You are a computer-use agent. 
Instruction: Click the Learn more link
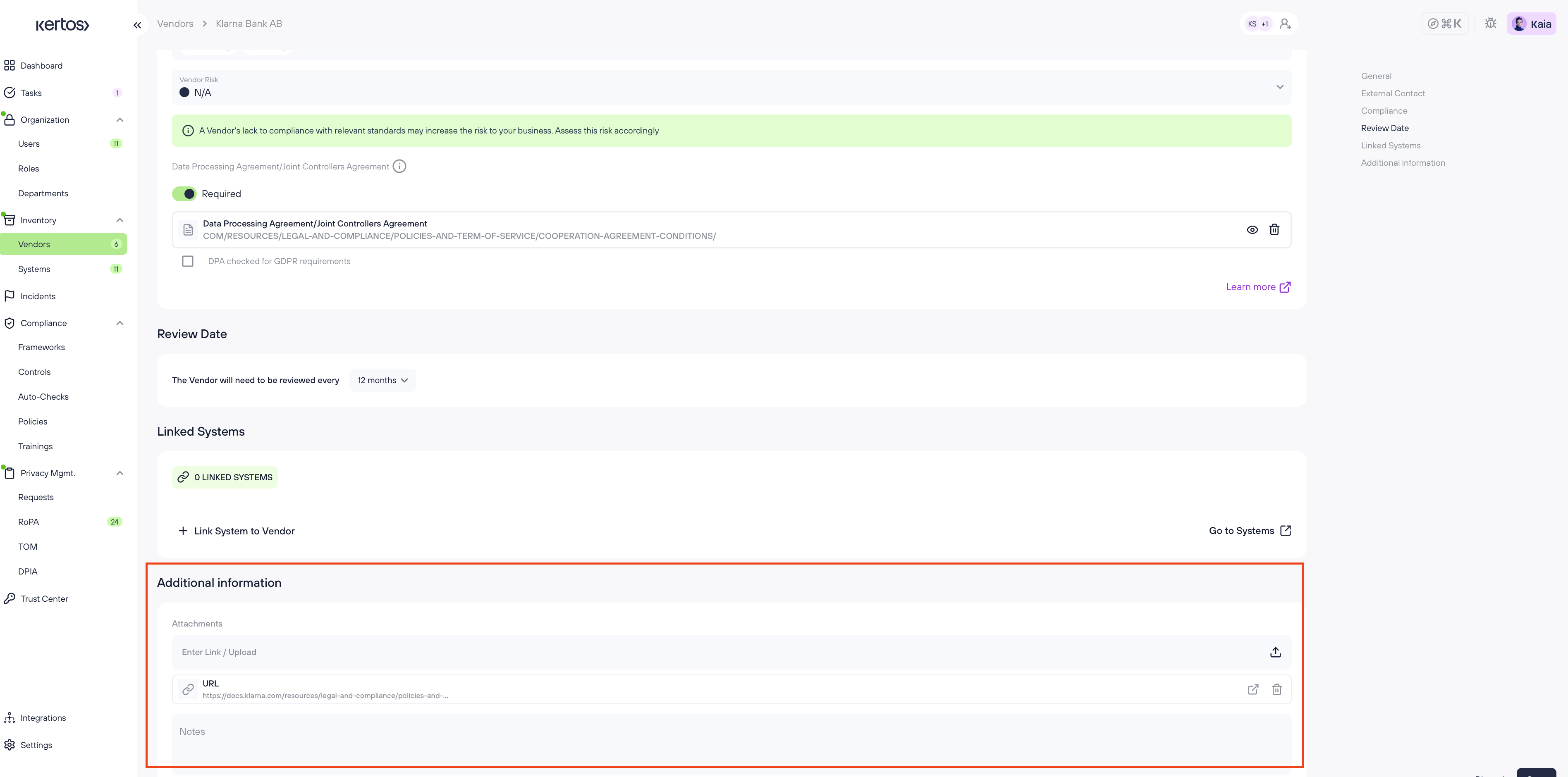click(x=1258, y=287)
